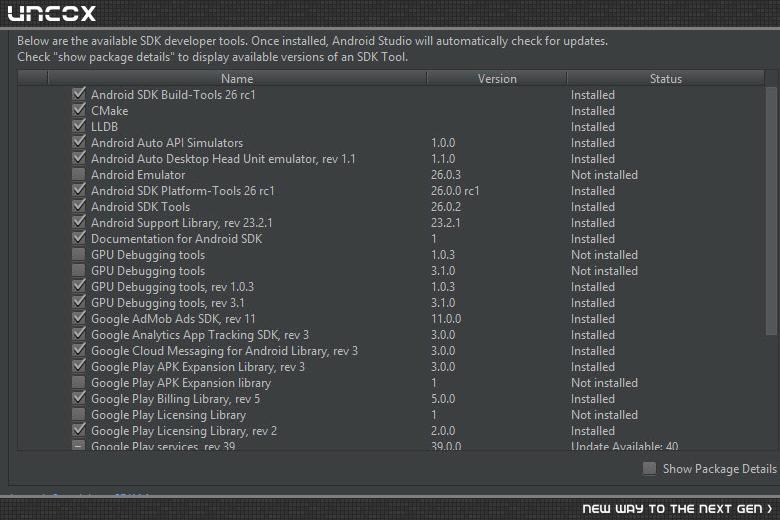Click version cell '11.0.0' for AdMob

point(446,318)
